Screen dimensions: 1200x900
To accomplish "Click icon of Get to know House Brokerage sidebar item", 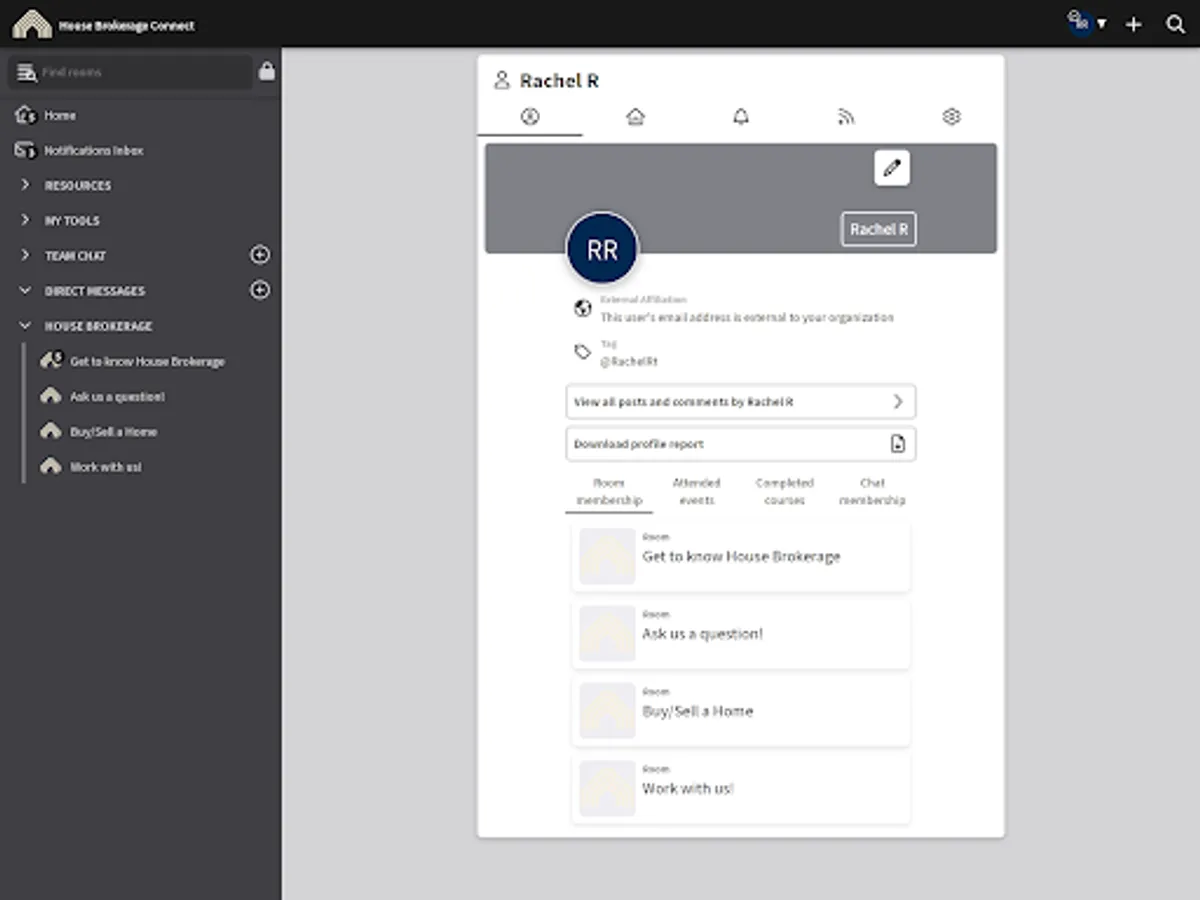I will pyautogui.click(x=51, y=360).
